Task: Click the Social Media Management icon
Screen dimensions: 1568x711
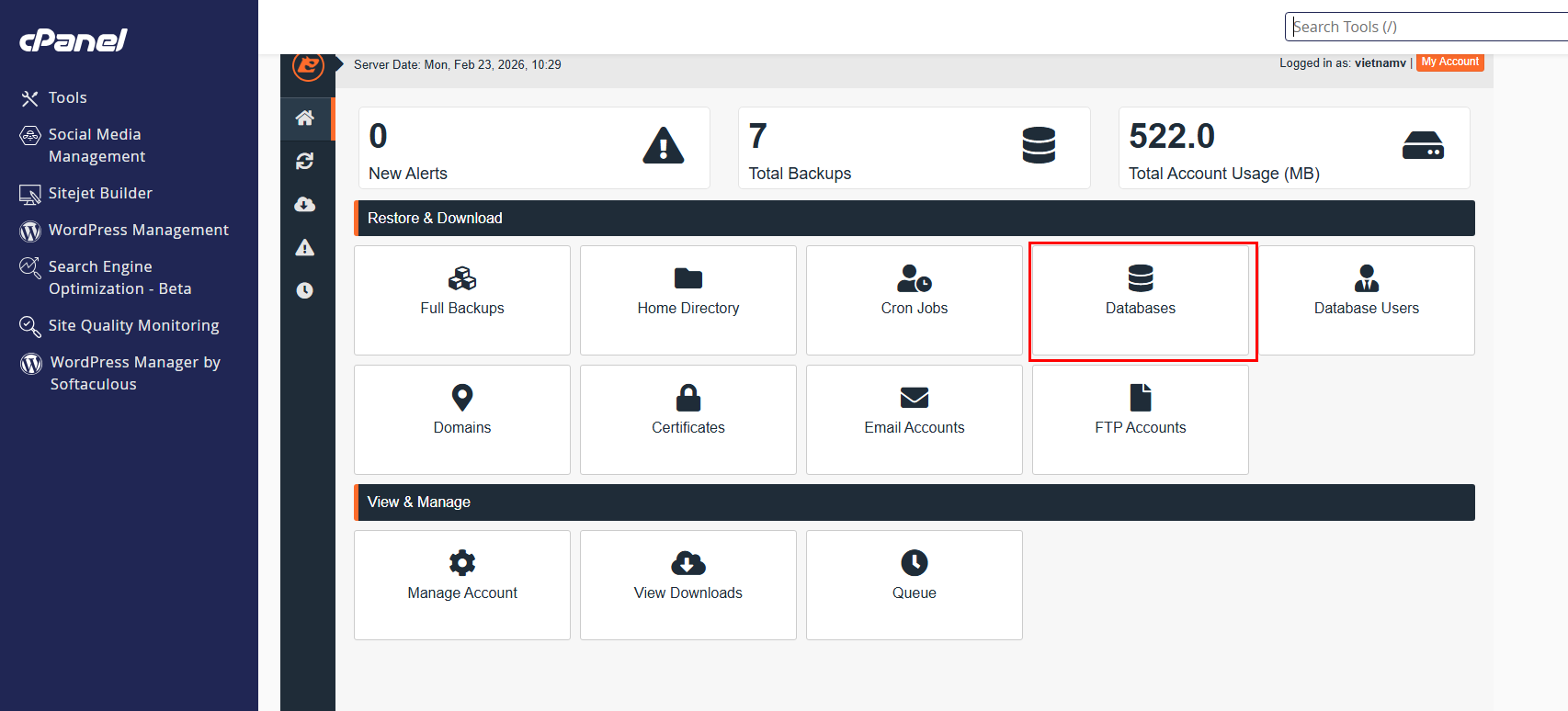Action: [x=30, y=135]
